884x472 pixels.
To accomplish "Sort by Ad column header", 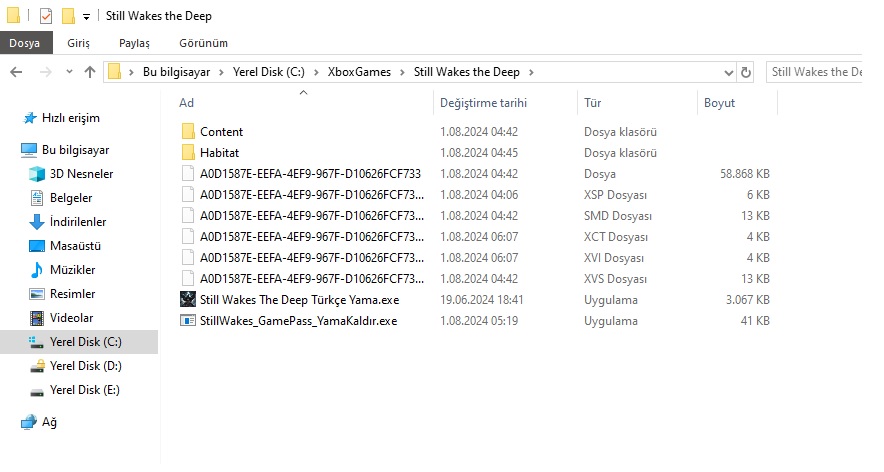I will [187, 103].
